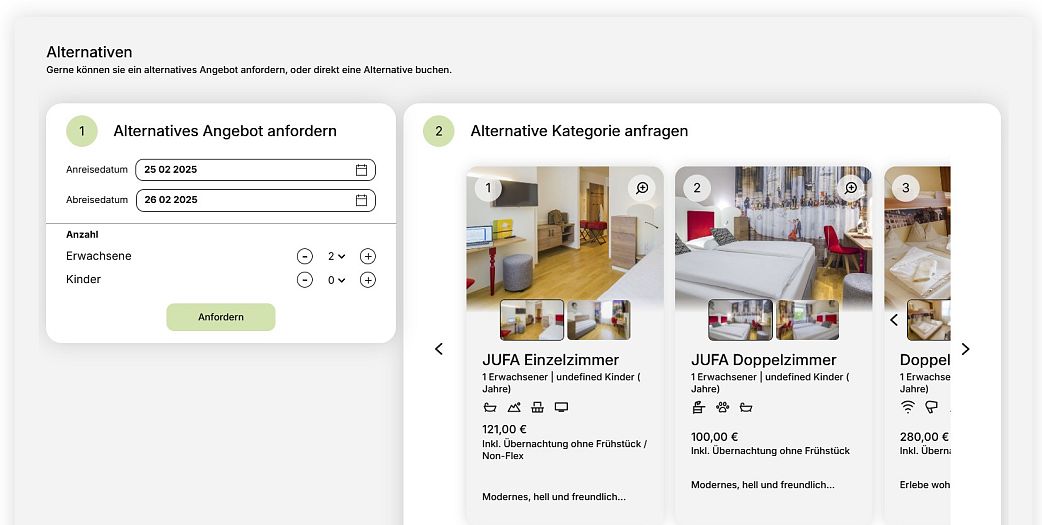Decrease the Erwachsene count with minus

pyautogui.click(x=304, y=256)
